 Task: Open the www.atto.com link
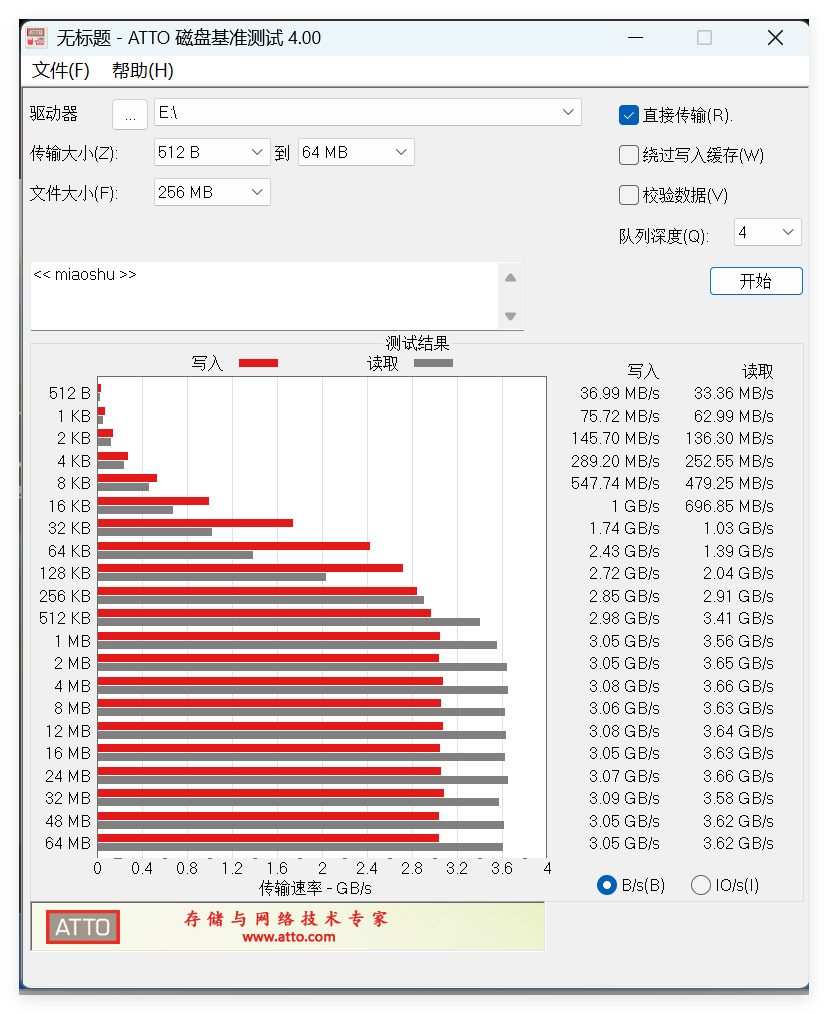coord(289,937)
